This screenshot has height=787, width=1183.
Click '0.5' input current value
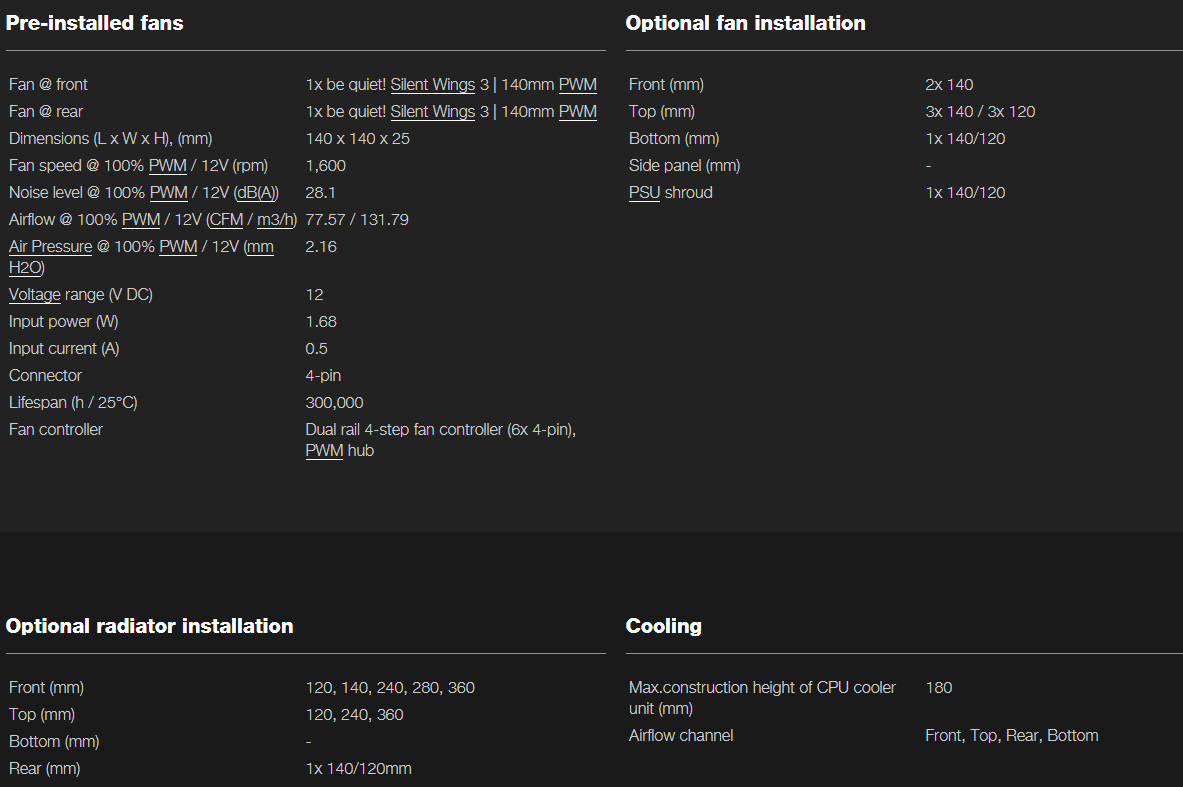click(x=317, y=349)
